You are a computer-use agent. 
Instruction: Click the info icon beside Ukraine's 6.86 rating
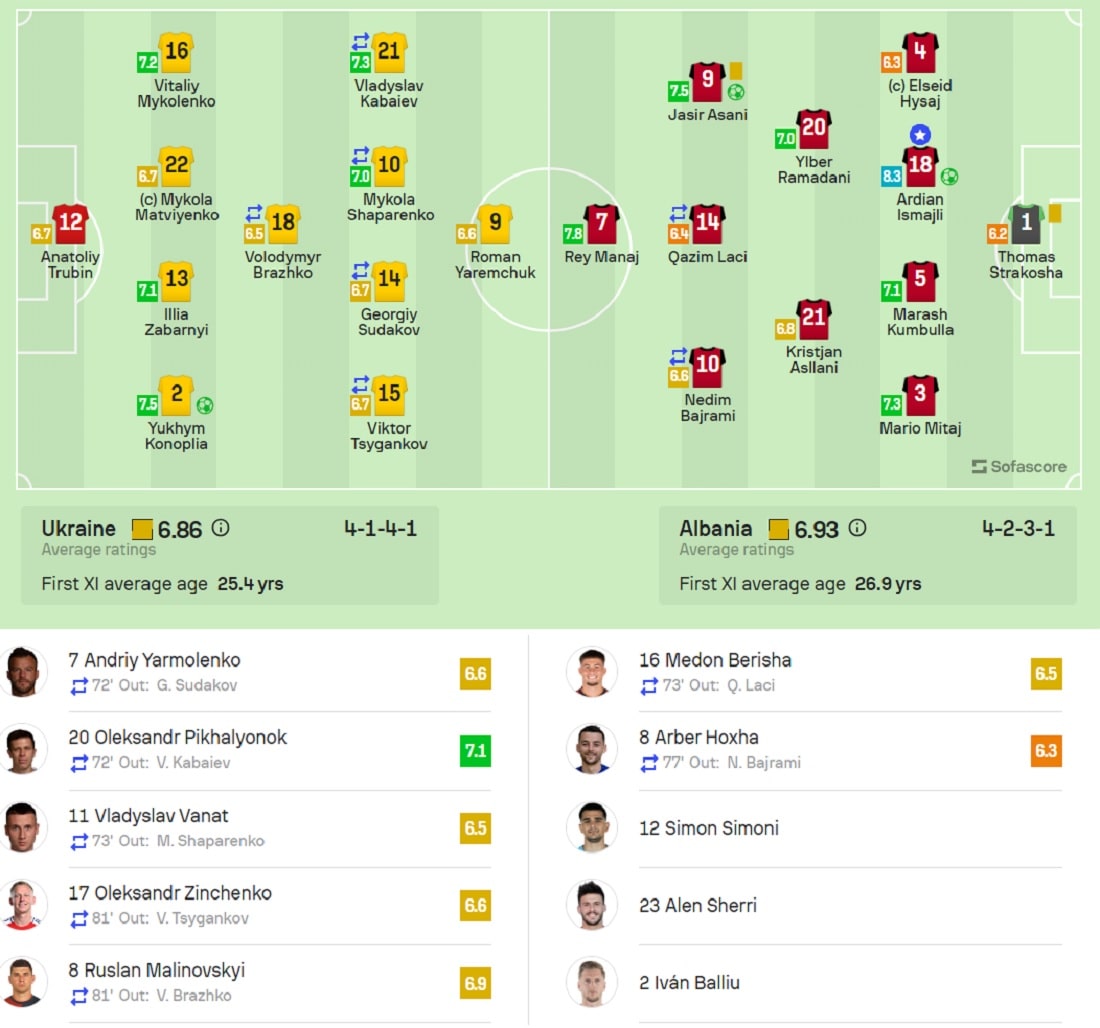(220, 528)
